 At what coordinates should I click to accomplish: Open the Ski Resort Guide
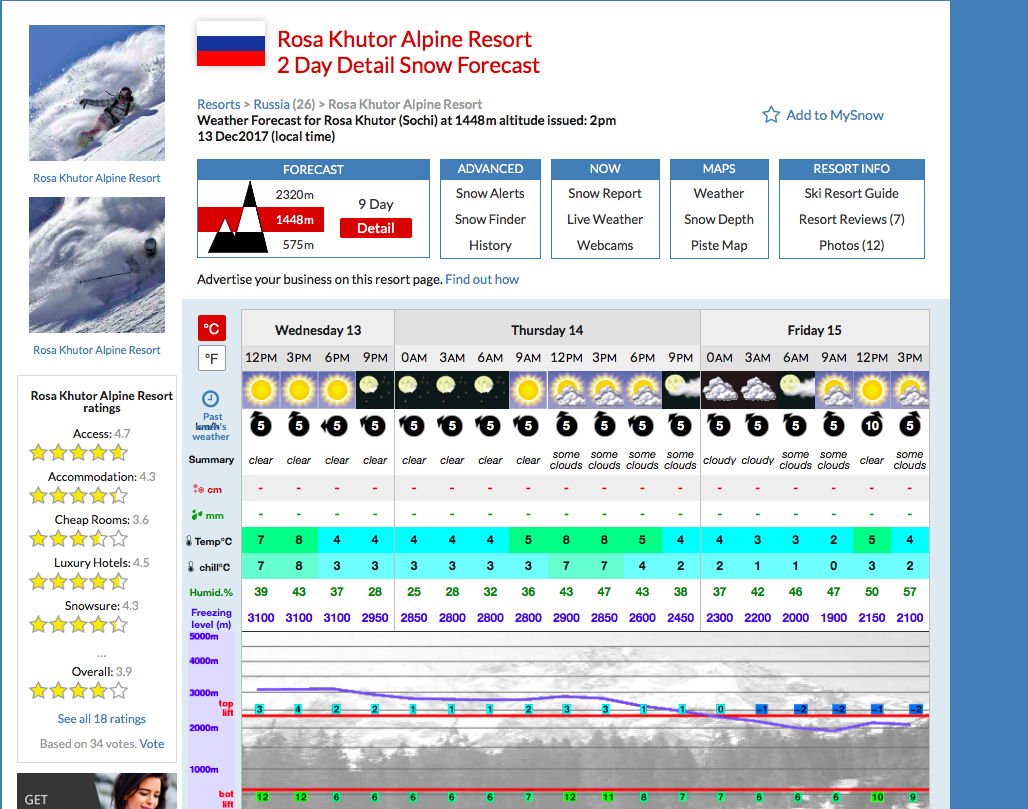(x=851, y=193)
